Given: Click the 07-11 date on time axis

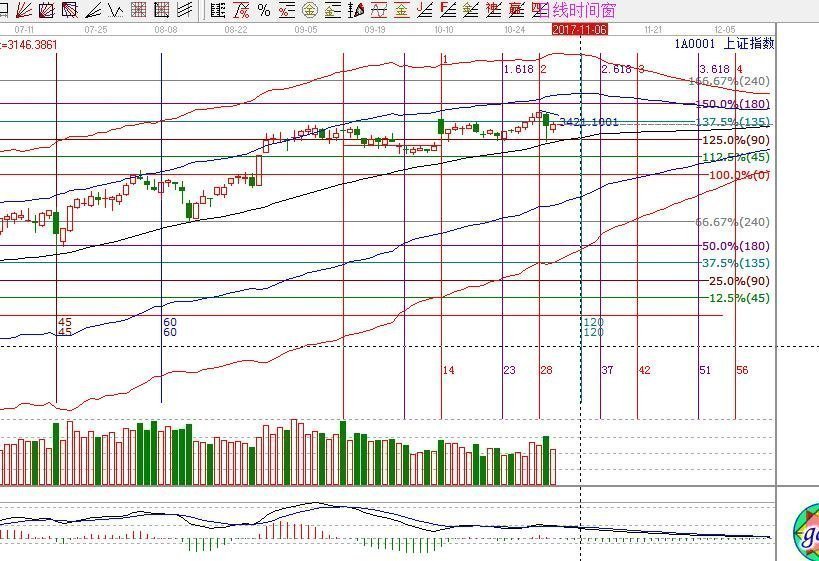Looking at the screenshot, I should [24, 30].
